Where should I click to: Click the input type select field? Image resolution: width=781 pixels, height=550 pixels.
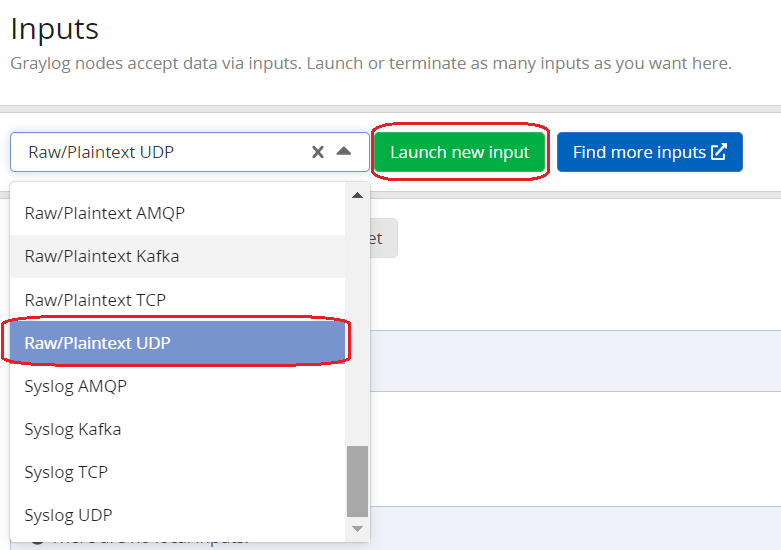click(x=190, y=152)
